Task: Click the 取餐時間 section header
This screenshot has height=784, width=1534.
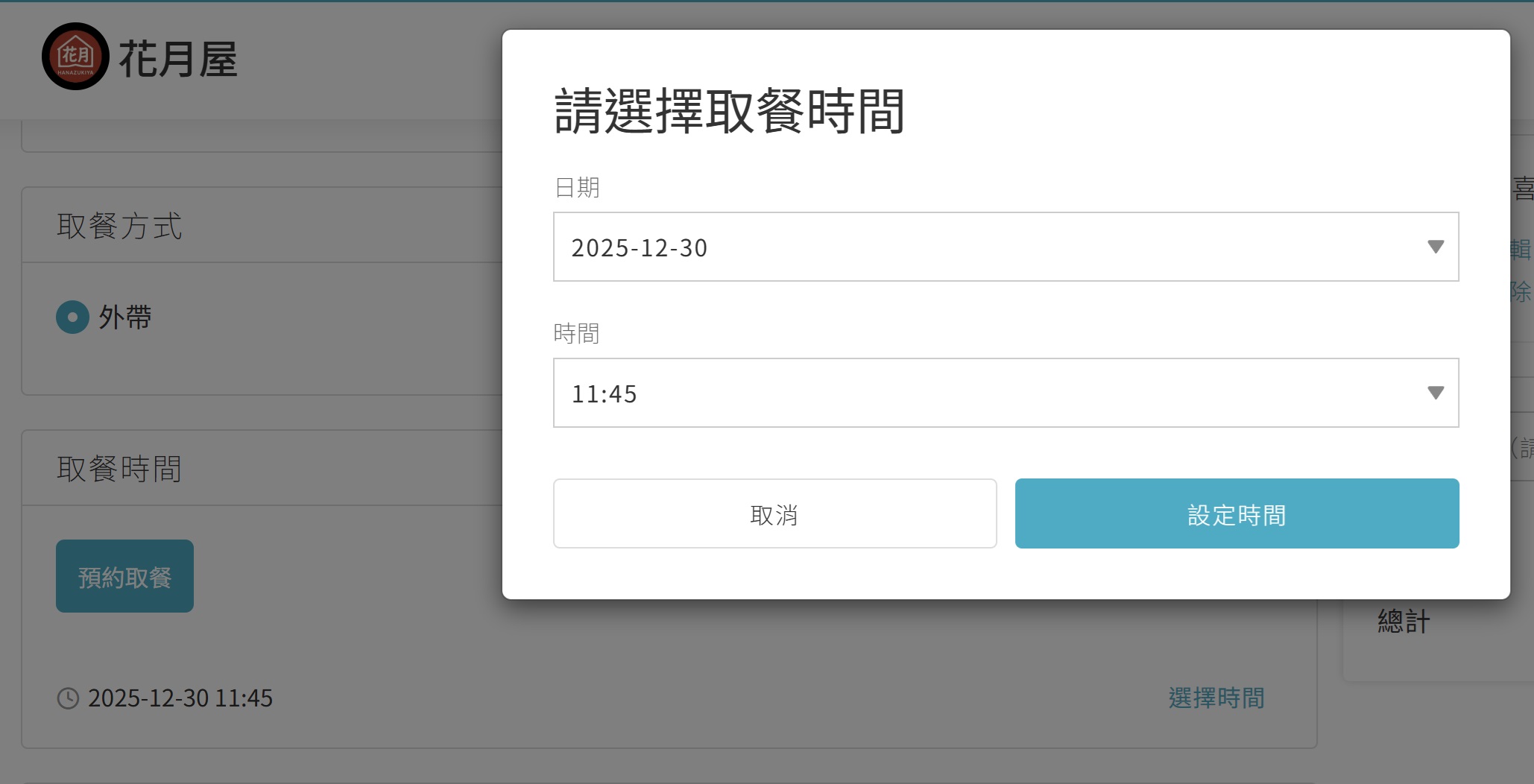Action: pos(119,469)
